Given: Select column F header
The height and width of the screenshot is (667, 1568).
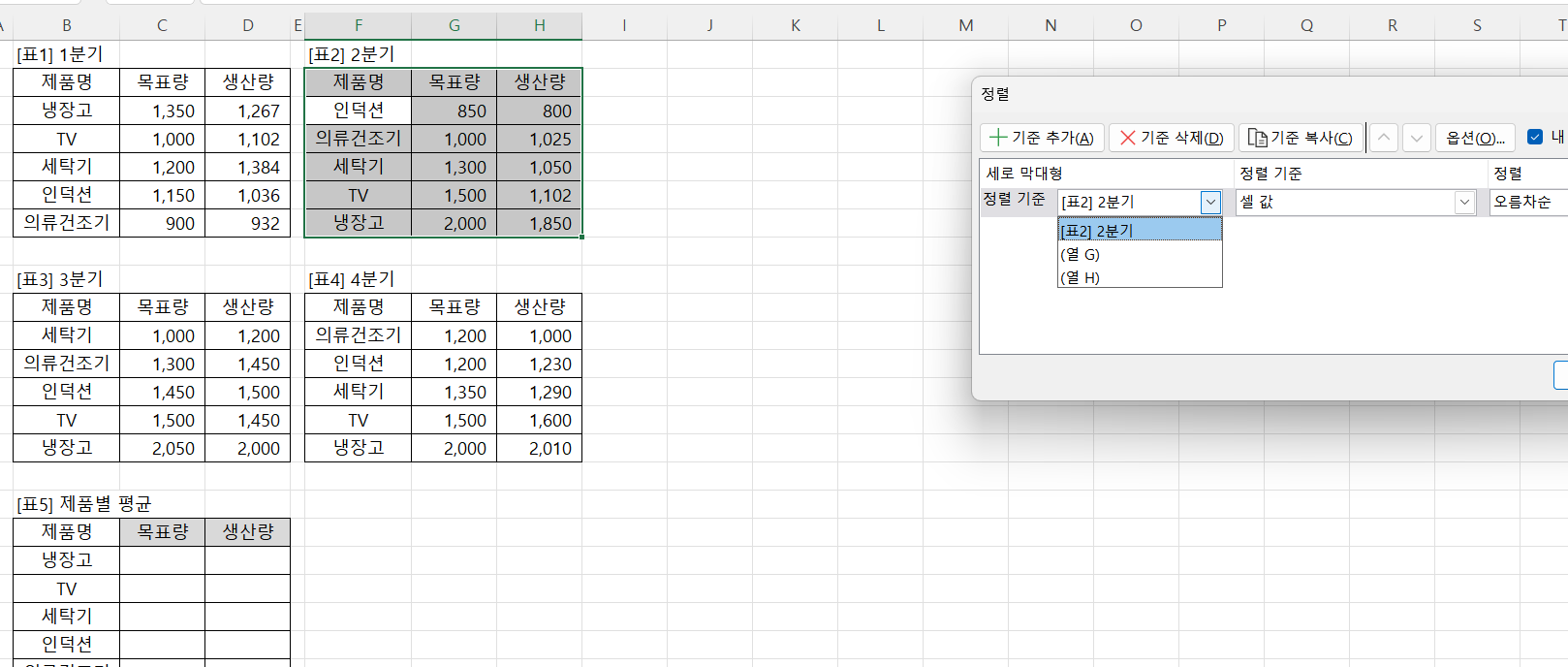Looking at the screenshot, I should (358, 25).
